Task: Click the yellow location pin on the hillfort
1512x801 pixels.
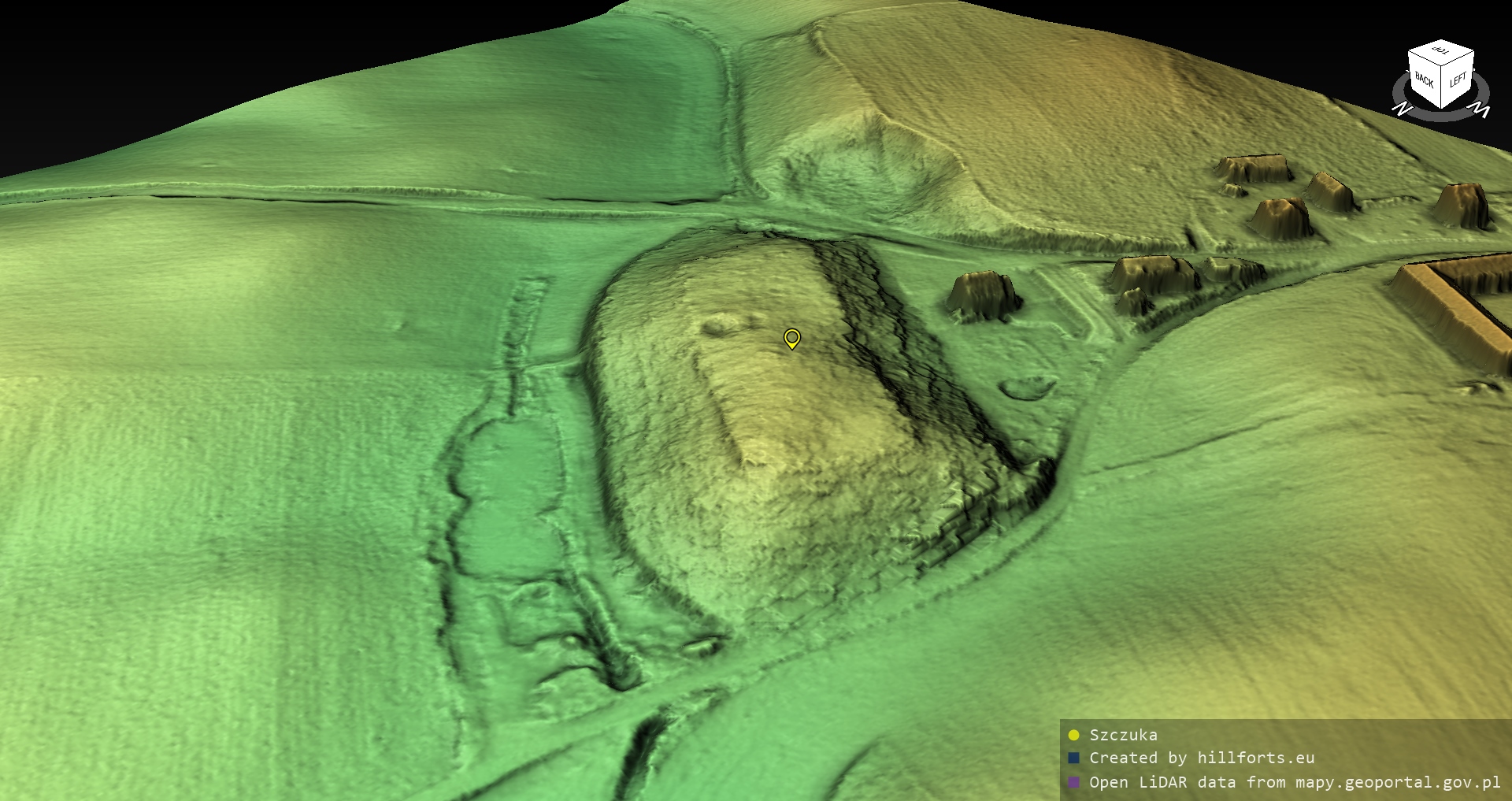Action: 792,338
